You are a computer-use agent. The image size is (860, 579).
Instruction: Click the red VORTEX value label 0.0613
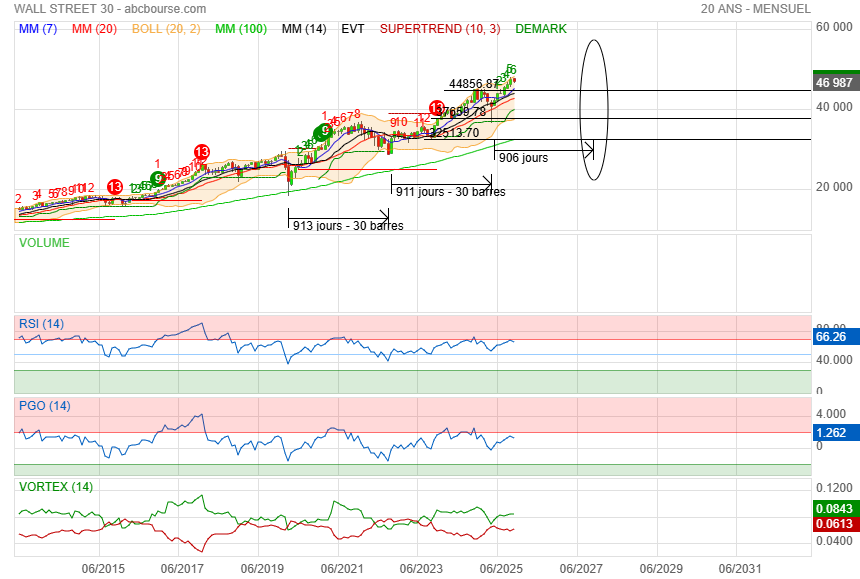[x=832, y=525]
